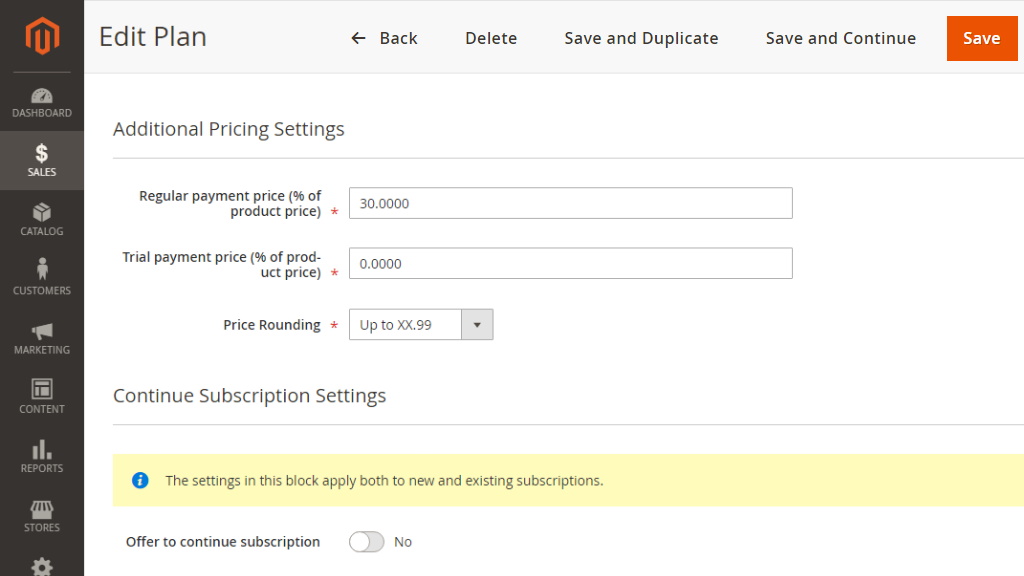1024x576 pixels.
Task: Focus the Trial payment price field
Action: (571, 263)
